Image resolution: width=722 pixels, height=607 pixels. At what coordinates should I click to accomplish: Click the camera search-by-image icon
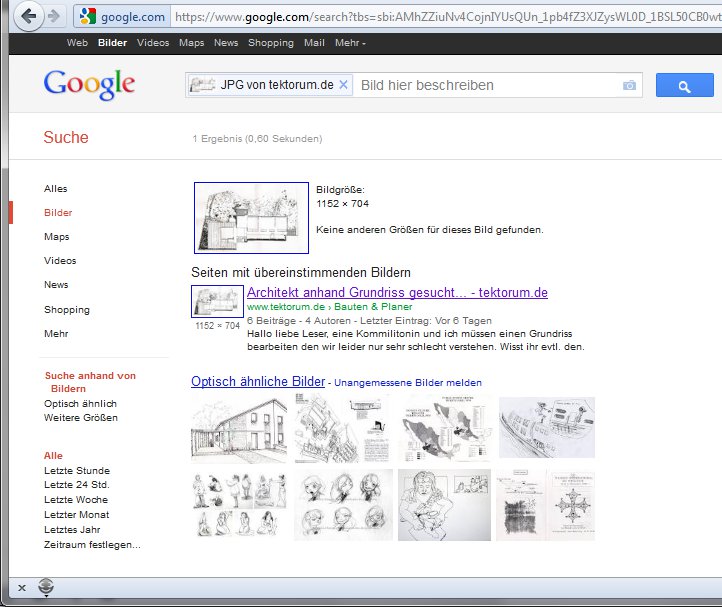coord(629,85)
